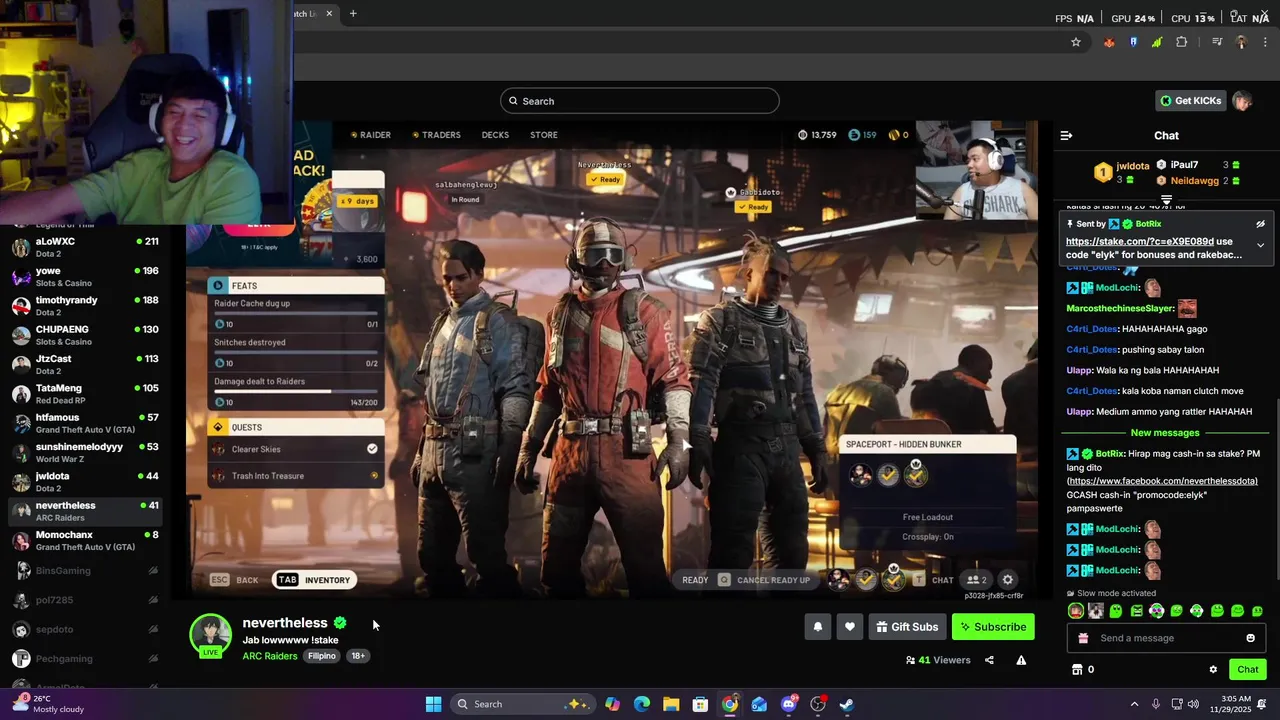The width and height of the screenshot is (1280, 720).
Task: Open a new browser tab
Action: pos(353,13)
